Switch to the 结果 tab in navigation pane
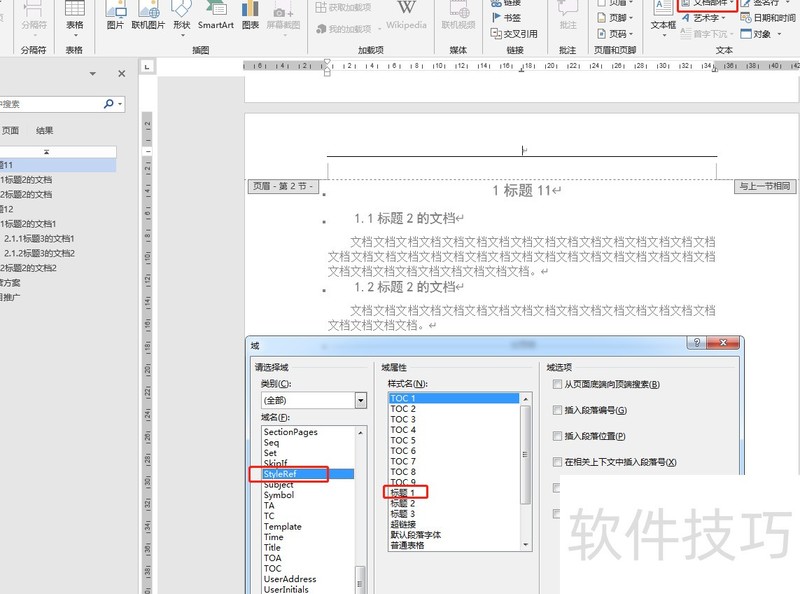 click(45, 130)
